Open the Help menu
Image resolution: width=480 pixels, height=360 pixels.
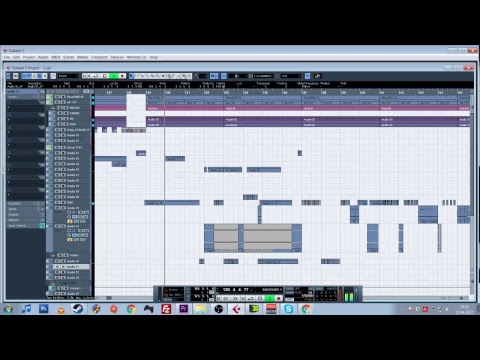click(x=154, y=57)
